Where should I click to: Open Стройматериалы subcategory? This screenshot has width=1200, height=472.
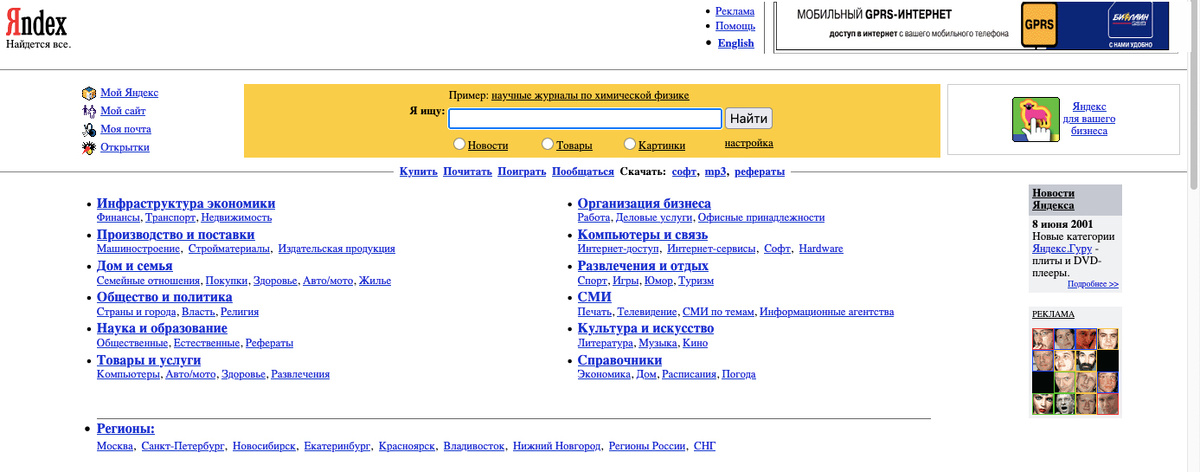point(230,248)
